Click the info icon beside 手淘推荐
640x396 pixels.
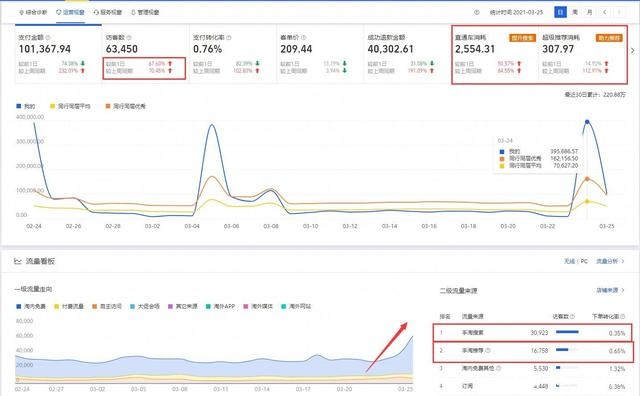488,350
